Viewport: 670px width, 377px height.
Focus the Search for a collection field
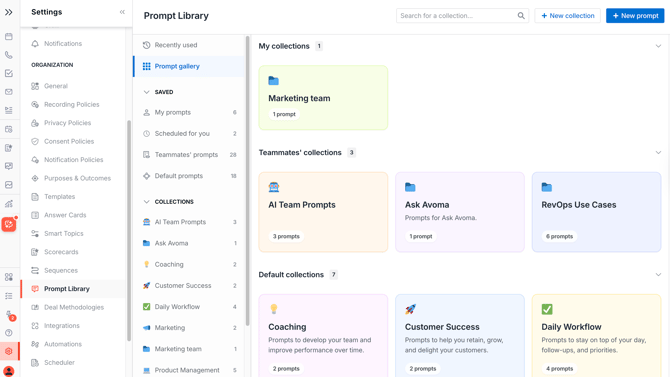(x=462, y=16)
